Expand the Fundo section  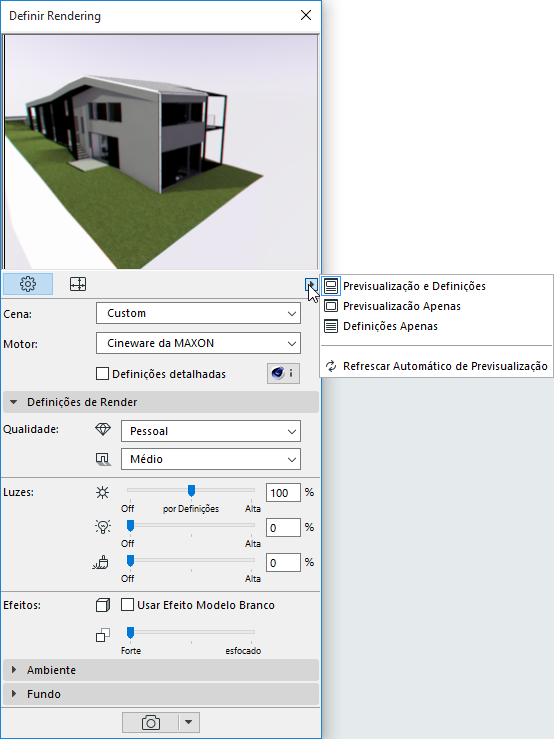[161, 694]
